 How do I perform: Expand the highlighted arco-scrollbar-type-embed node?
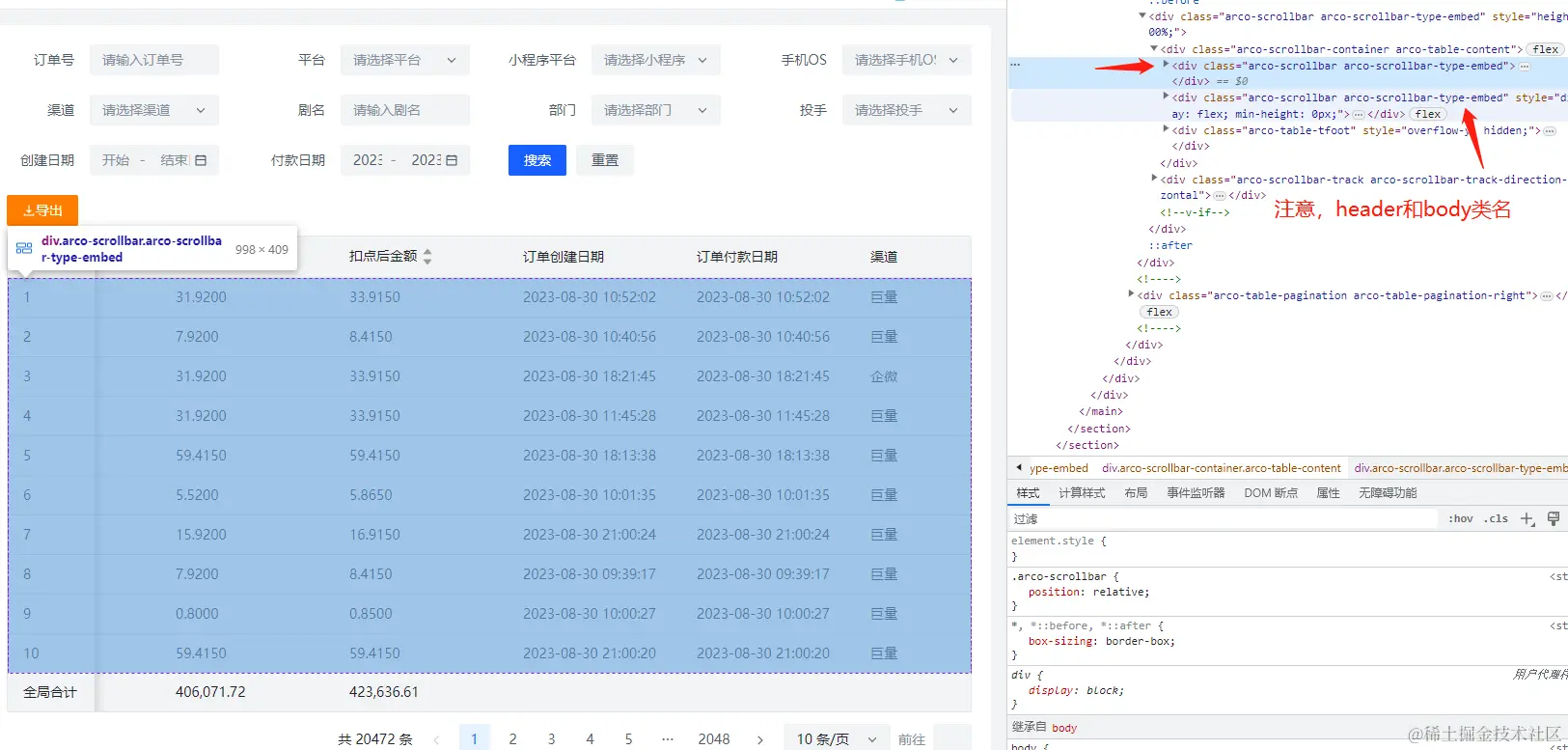[x=1166, y=66]
